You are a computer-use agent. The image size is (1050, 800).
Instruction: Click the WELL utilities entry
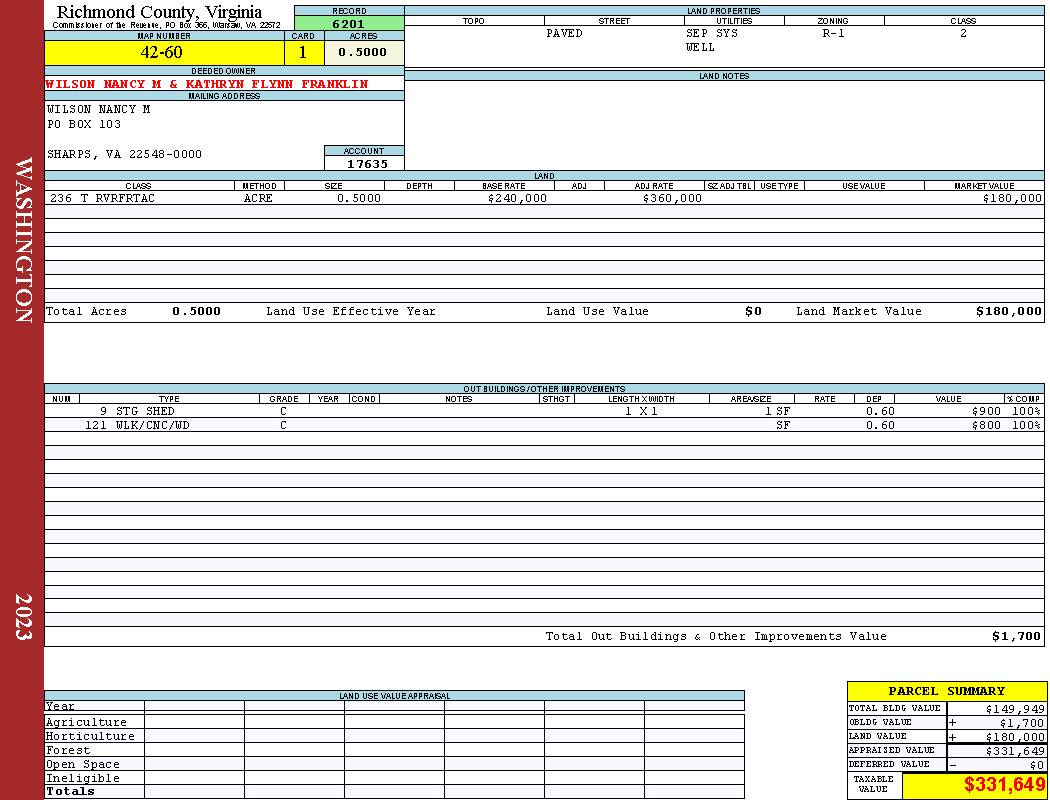[700, 48]
